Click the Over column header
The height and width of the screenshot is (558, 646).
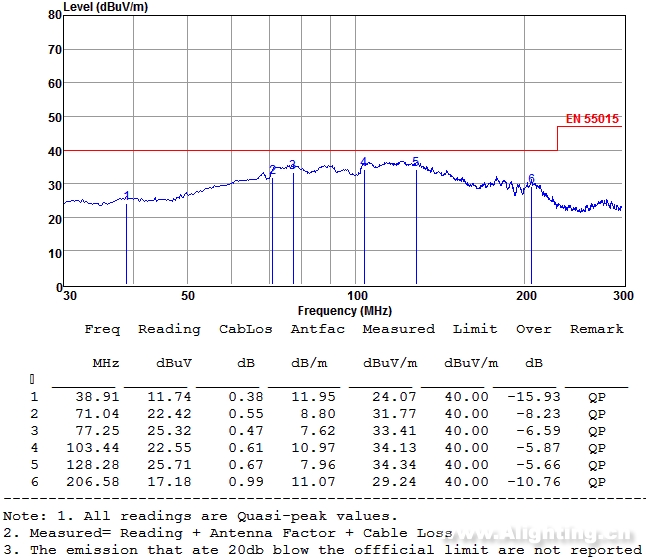534,329
